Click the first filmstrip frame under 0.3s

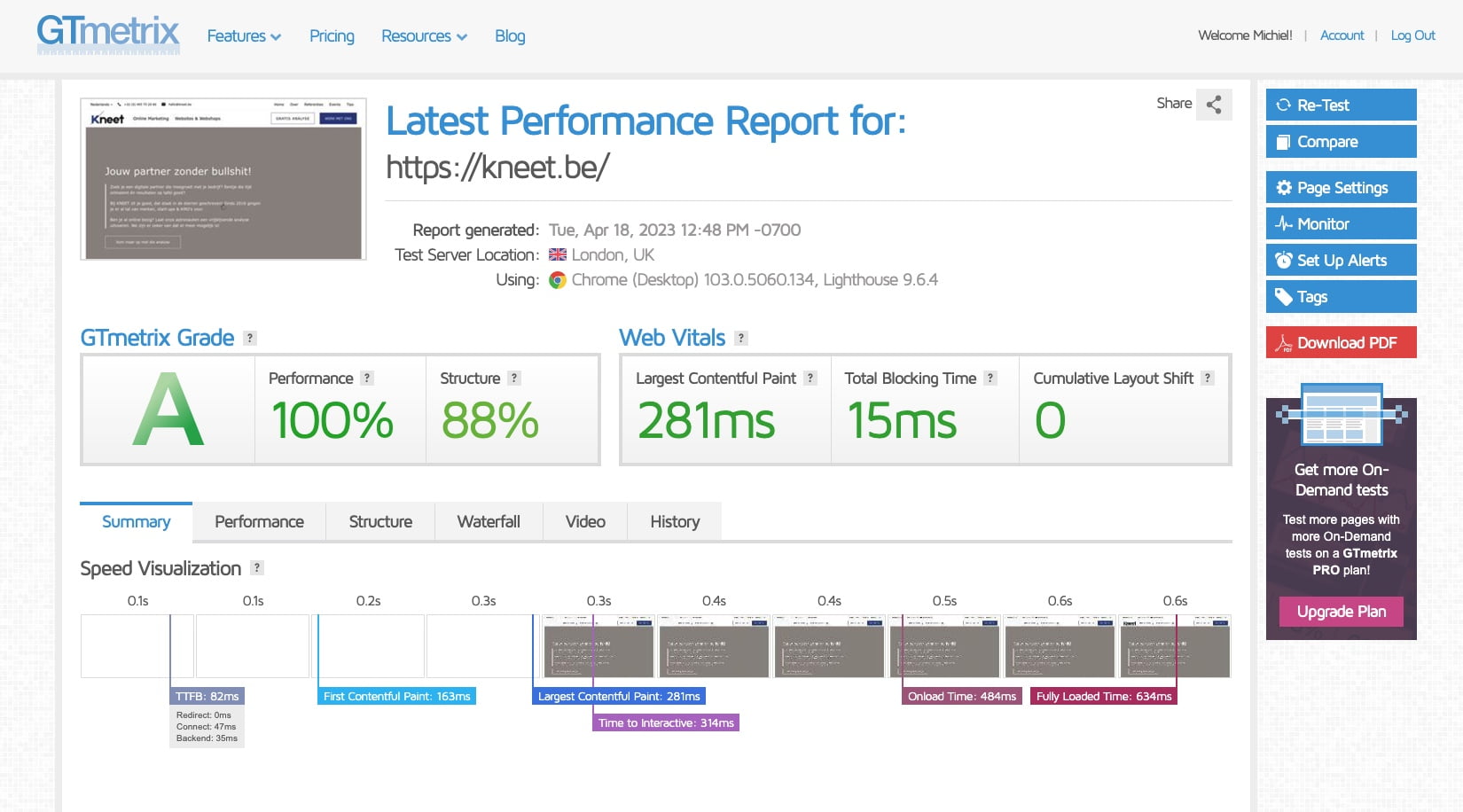(483, 646)
